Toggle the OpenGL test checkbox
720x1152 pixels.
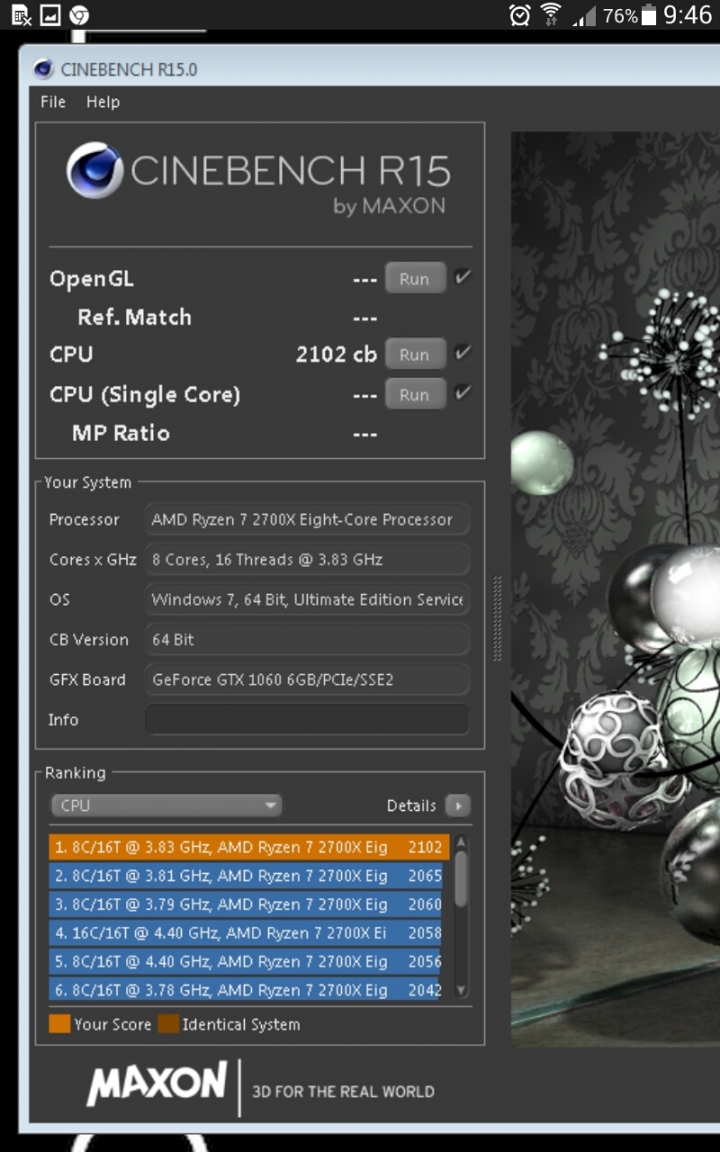pyautogui.click(x=462, y=277)
